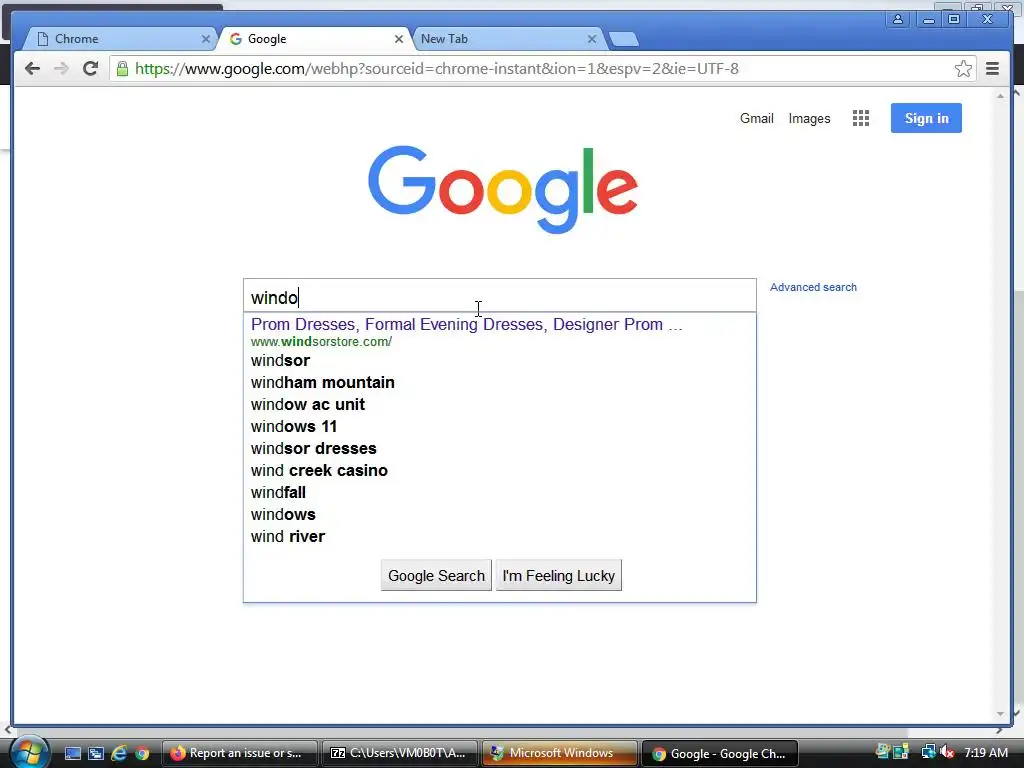The image size is (1024, 768).
Task: Open the Windows Start orb
Action: tap(29, 753)
